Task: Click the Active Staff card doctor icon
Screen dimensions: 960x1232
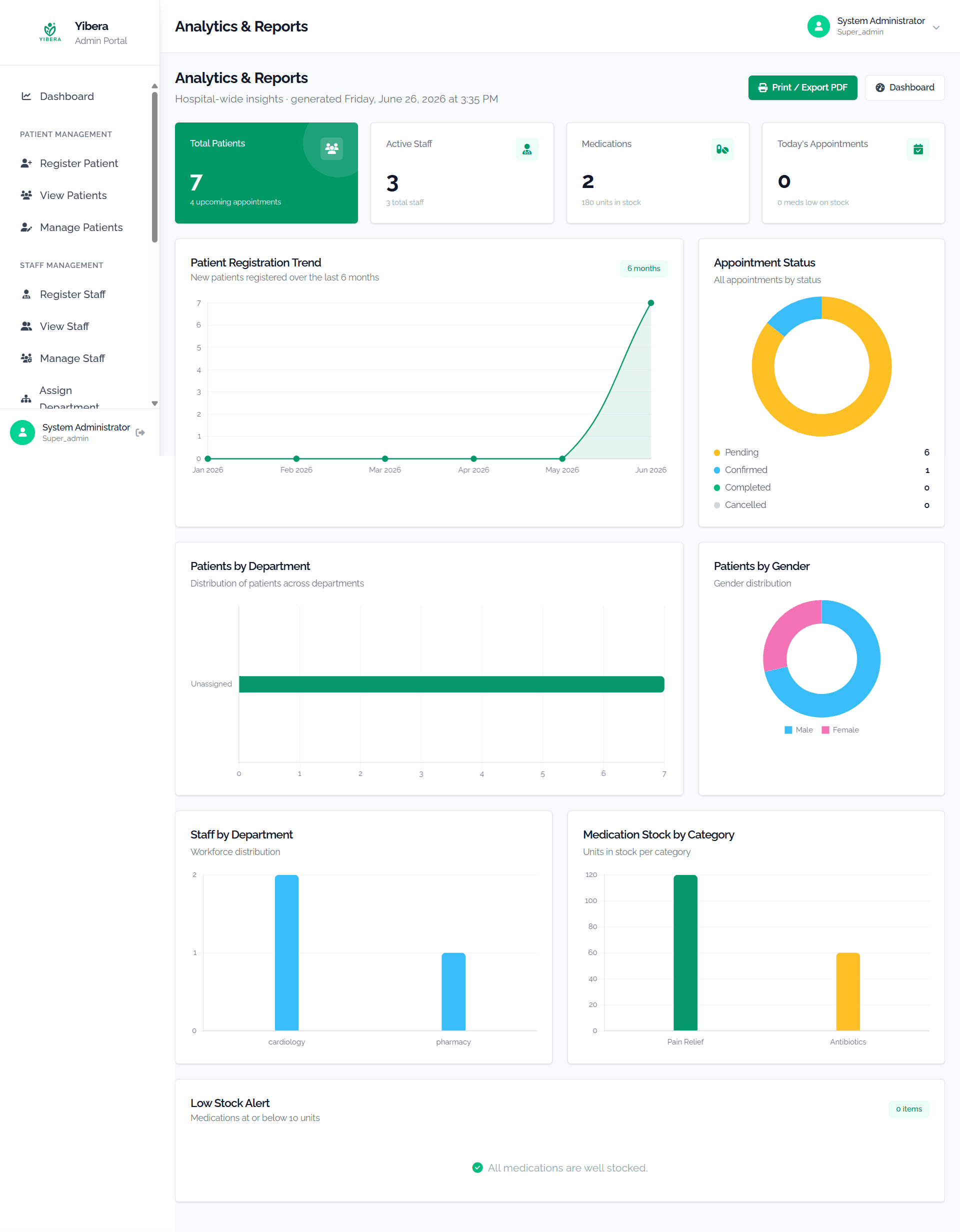Action: coord(527,149)
